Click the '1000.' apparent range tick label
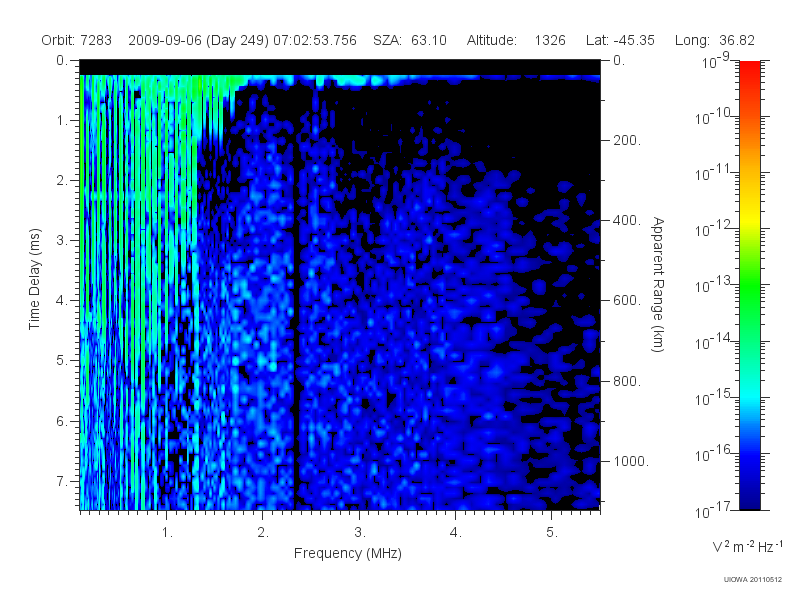 coord(631,461)
